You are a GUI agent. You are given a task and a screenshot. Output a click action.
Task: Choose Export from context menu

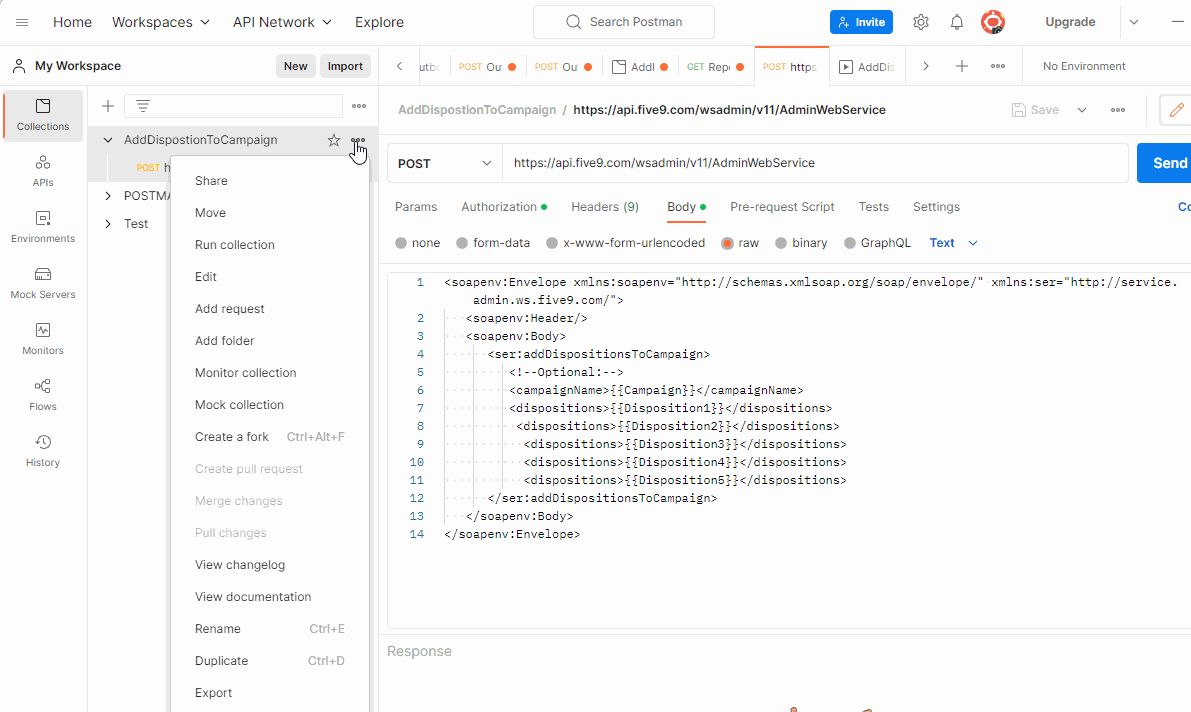[213, 693]
